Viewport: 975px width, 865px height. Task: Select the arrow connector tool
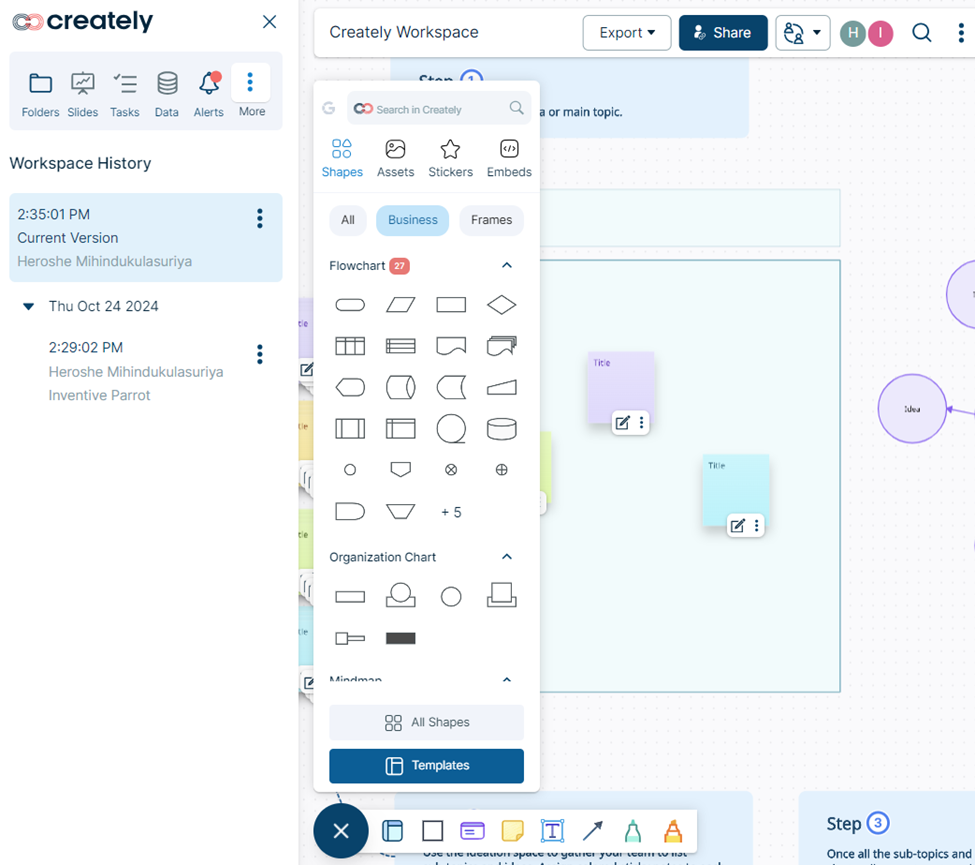coord(592,831)
